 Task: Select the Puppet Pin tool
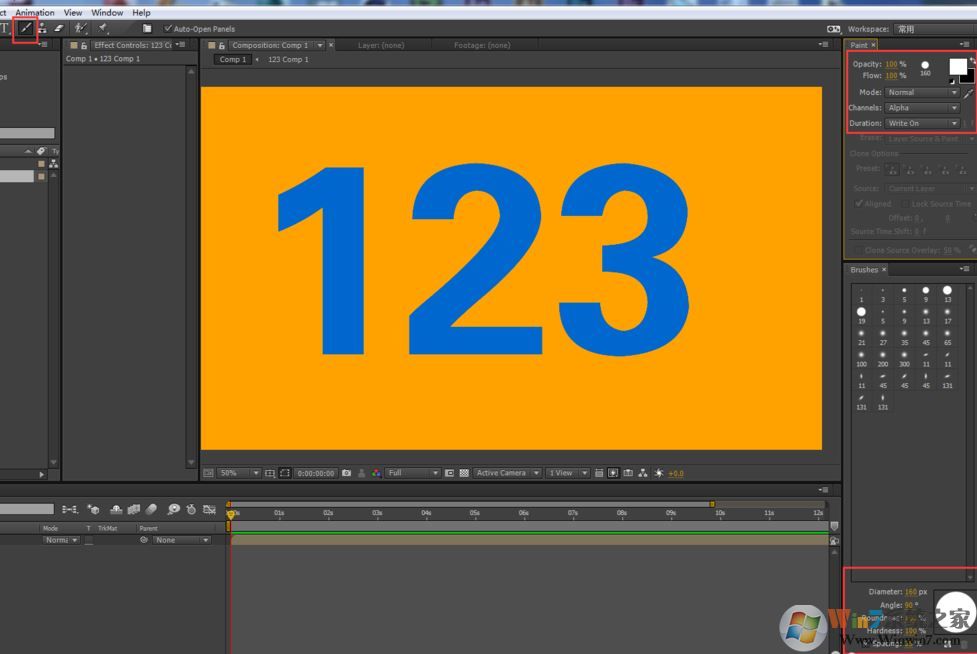pyautogui.click(x=103, y=28)
